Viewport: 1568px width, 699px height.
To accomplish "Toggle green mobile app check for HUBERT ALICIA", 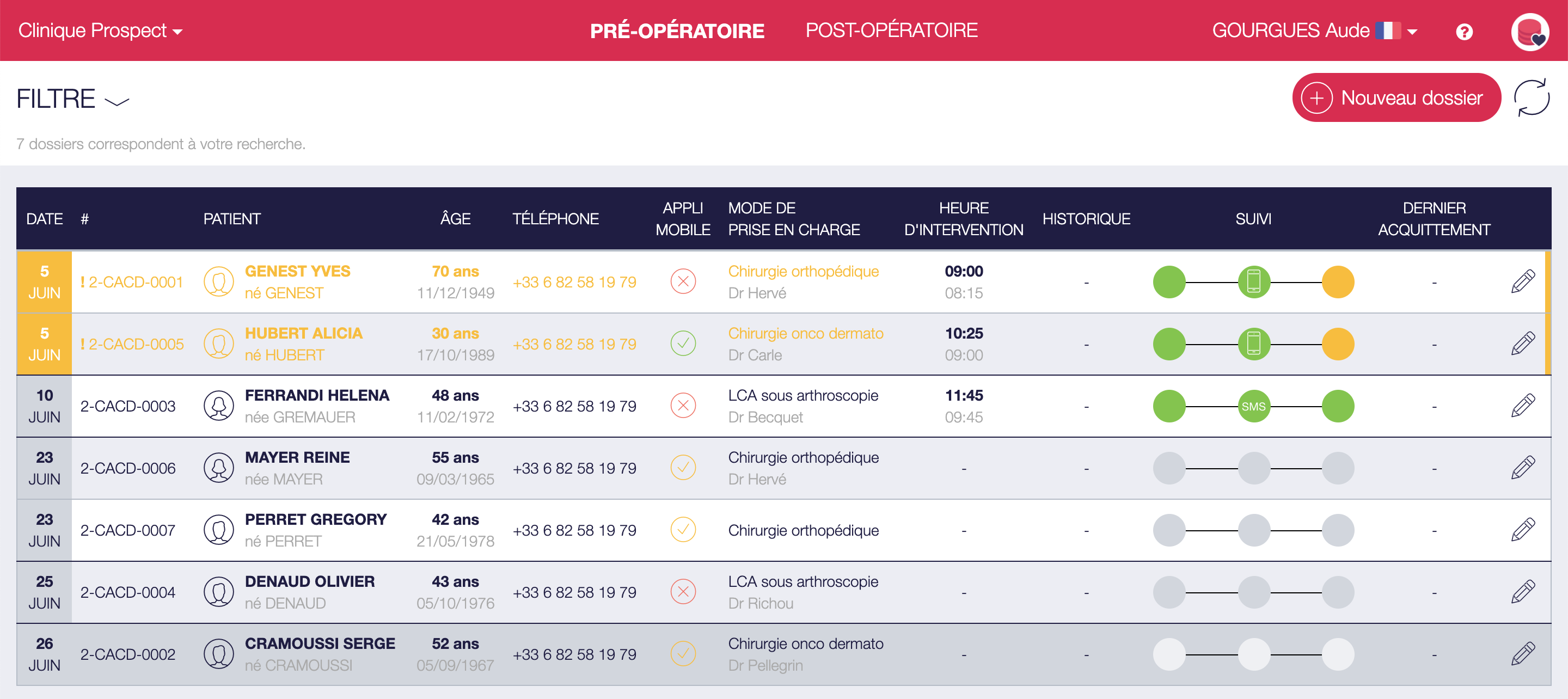I will 683,344.
